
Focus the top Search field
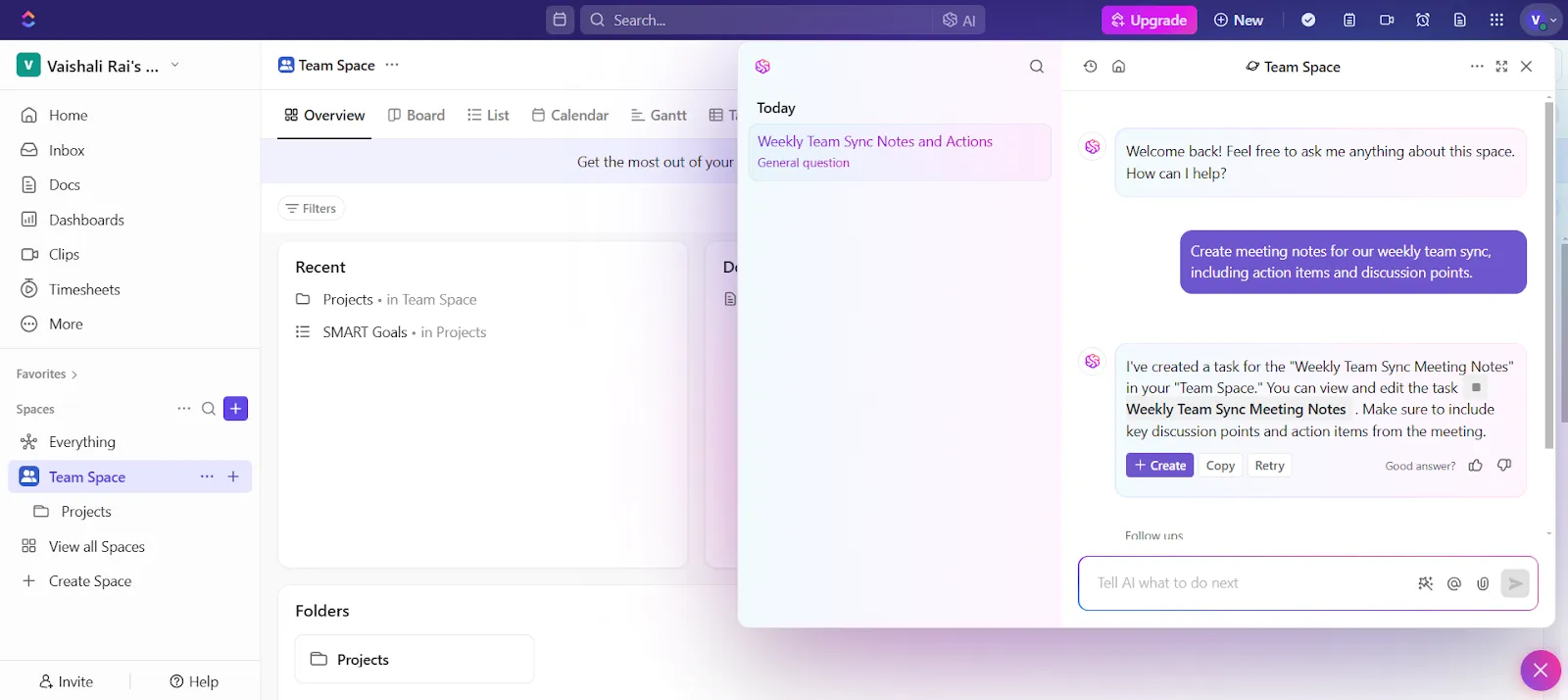point(755,20)
